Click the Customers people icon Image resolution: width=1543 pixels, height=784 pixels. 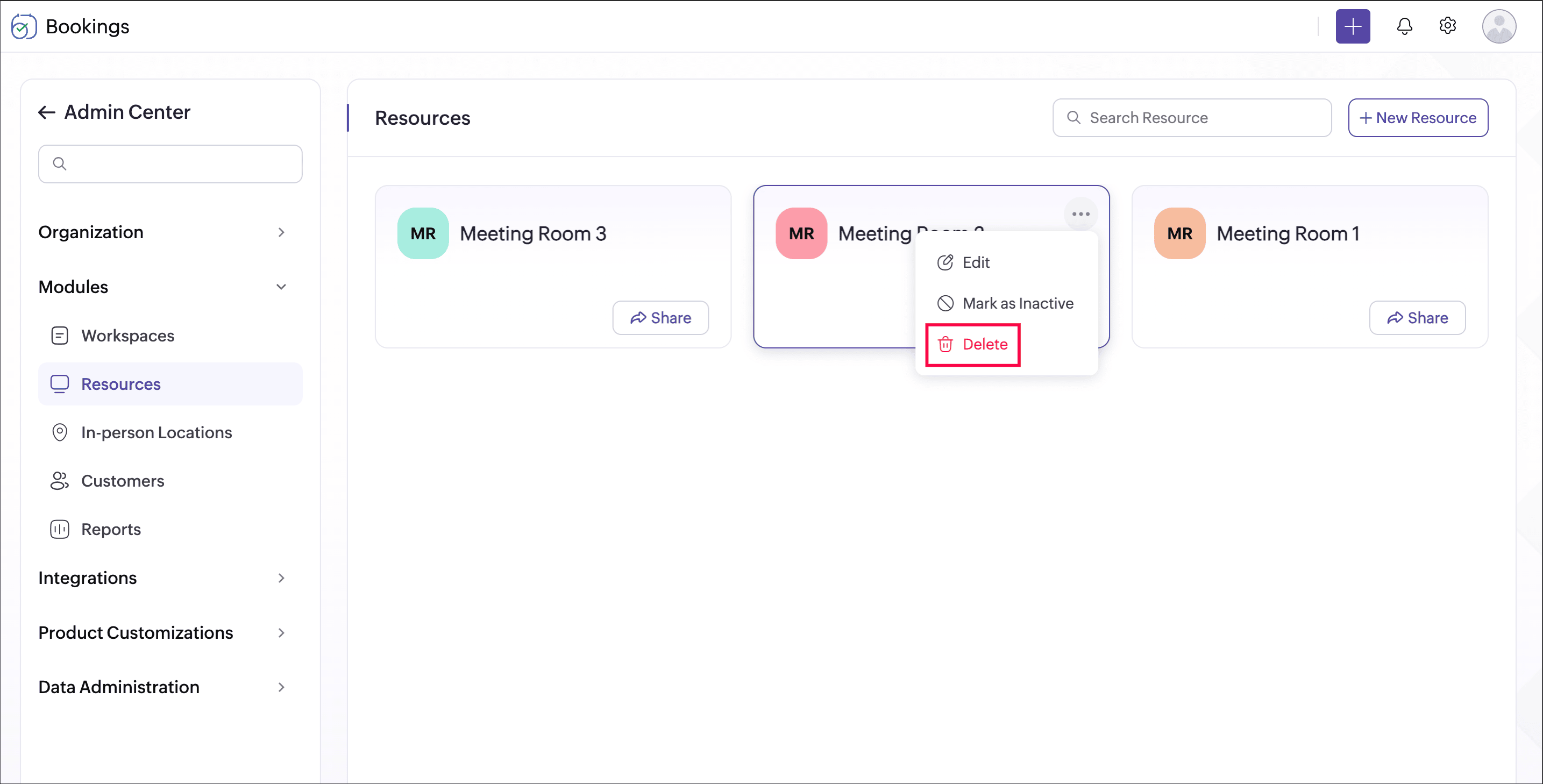[59, 481]
